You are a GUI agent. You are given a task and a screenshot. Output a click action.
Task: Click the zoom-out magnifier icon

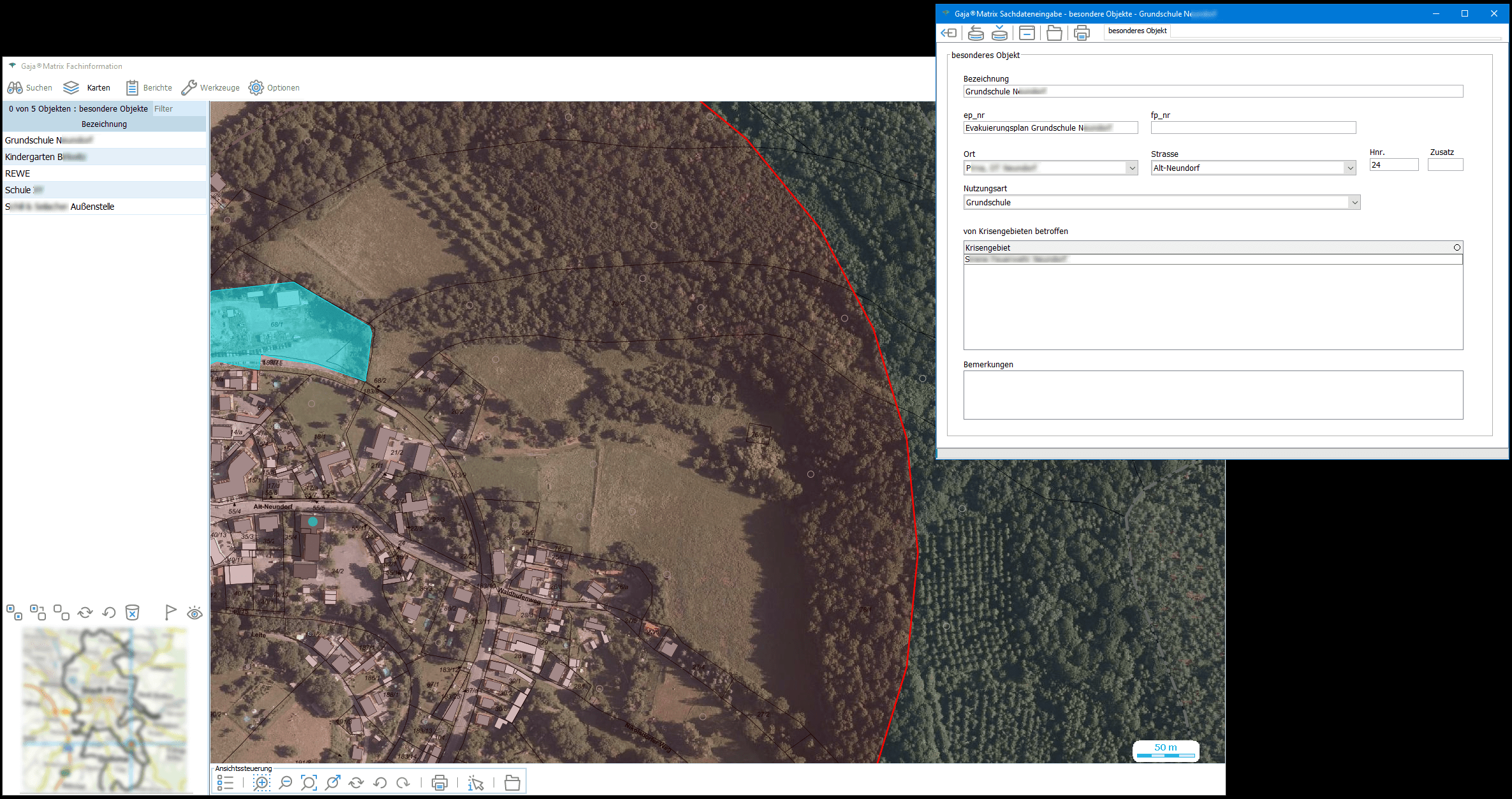(286, 782)
